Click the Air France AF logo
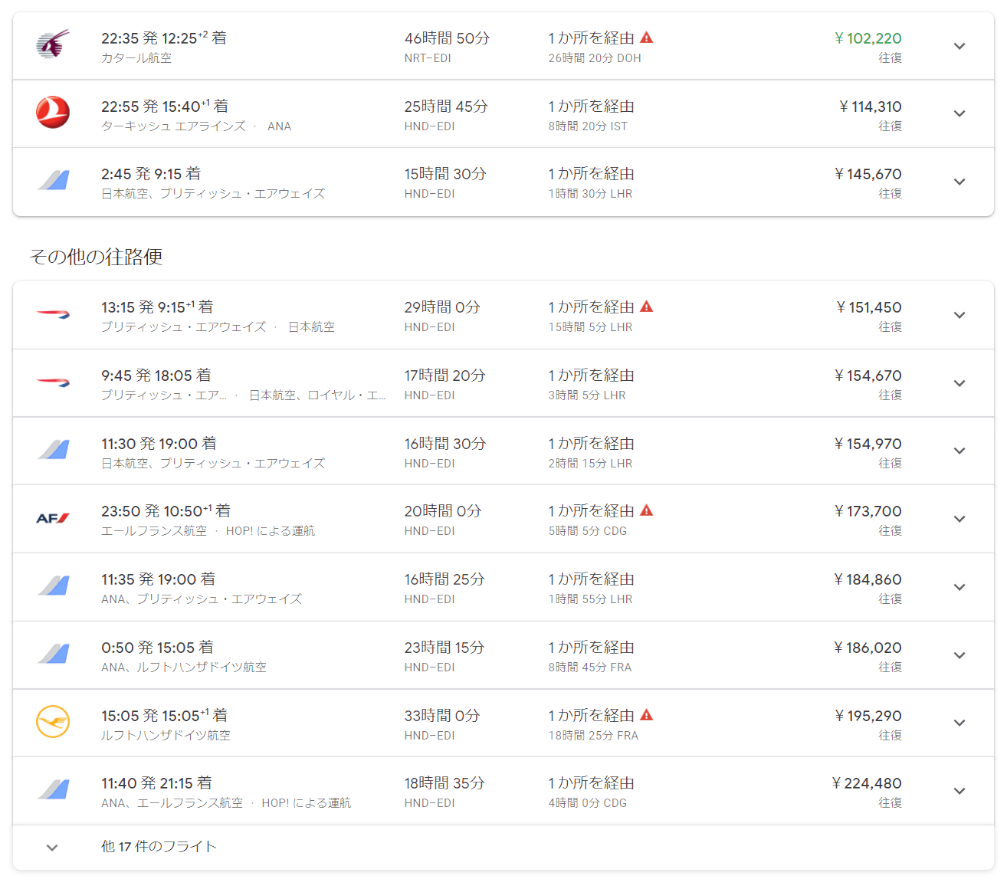Image resolution: width=1005 pixels, height=888 pixels. click(53, 518)
